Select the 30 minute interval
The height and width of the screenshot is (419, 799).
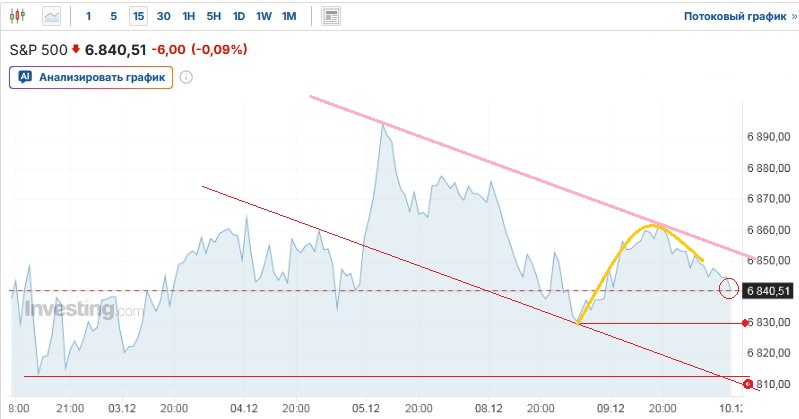click(x=163, y=16)
